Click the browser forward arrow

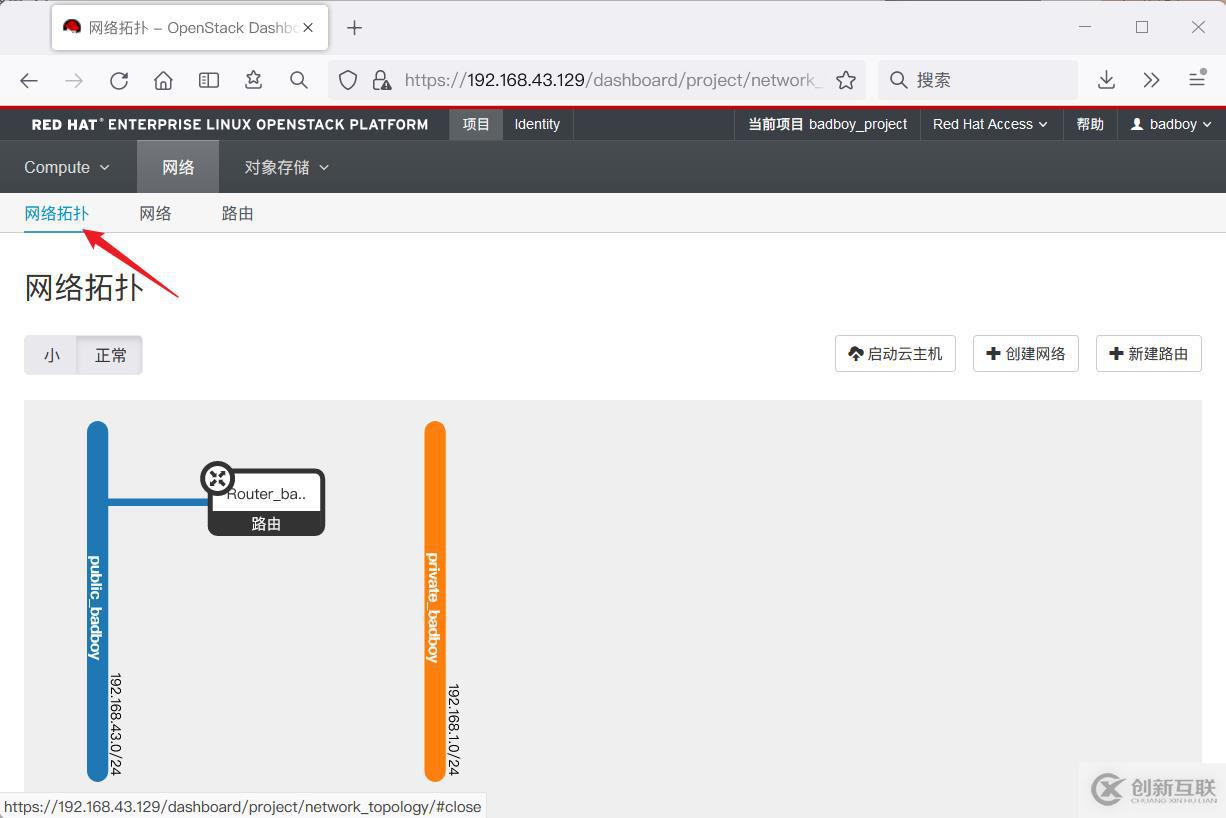[x=74, y=80]
